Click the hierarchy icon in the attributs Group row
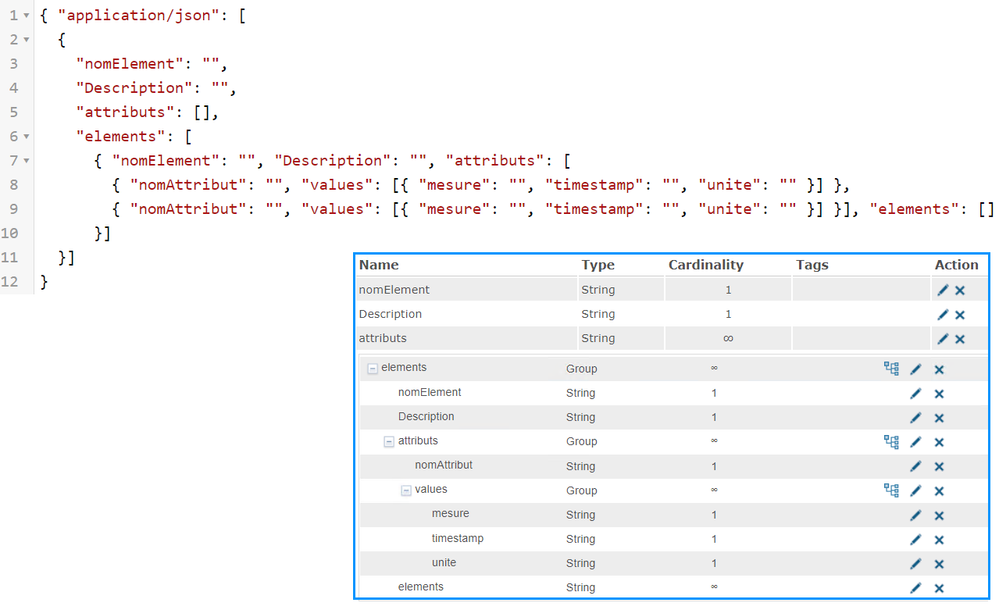 [x=891, y=442]
